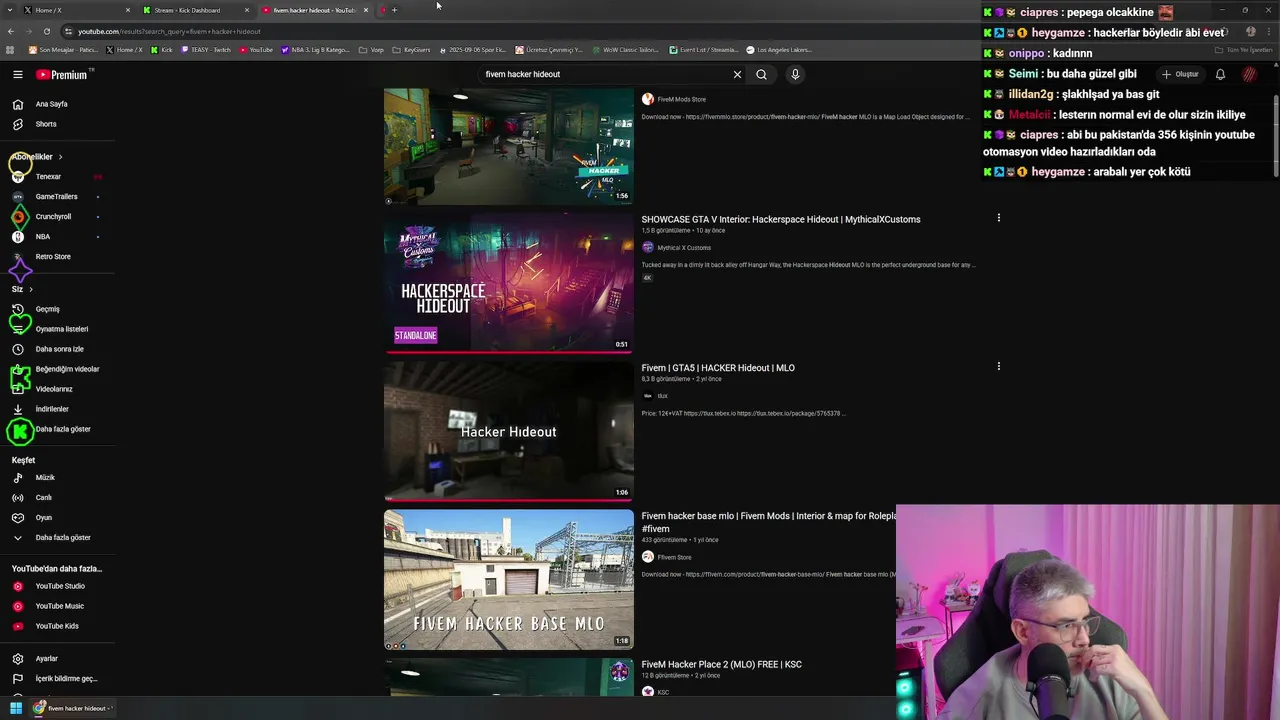1280x720 pixels.
Task: Close the fivem hacker hideout tab
Action: pyautogui.click(x=366, y=10)
